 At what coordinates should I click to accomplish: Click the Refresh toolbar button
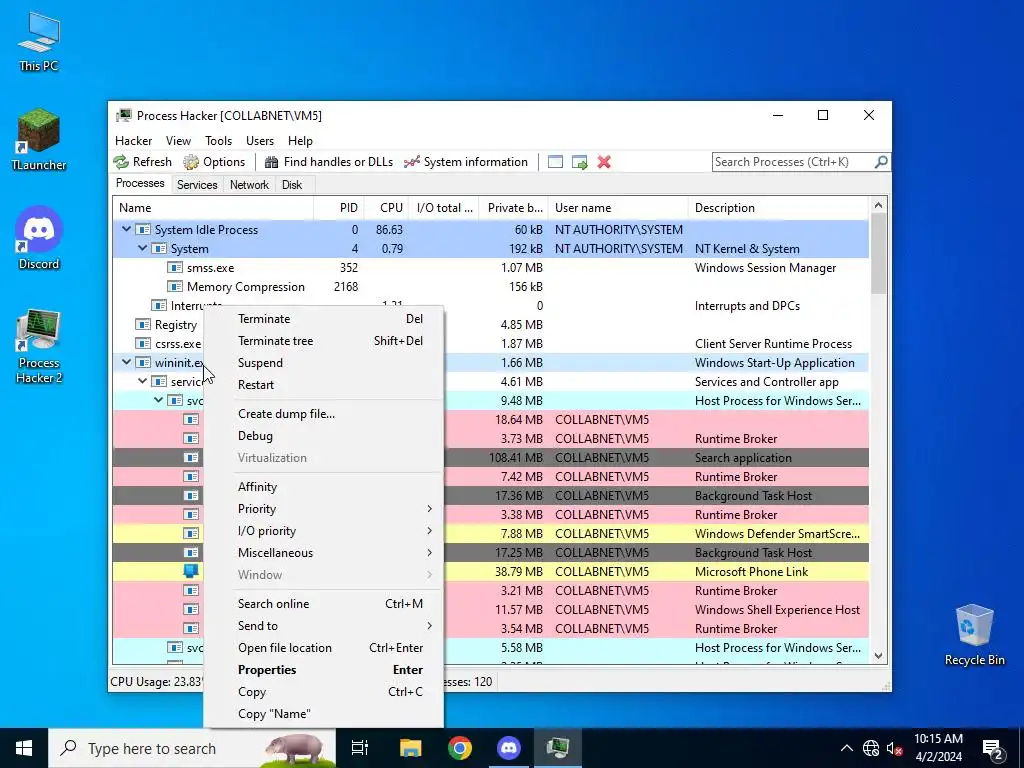click(142, 162)
